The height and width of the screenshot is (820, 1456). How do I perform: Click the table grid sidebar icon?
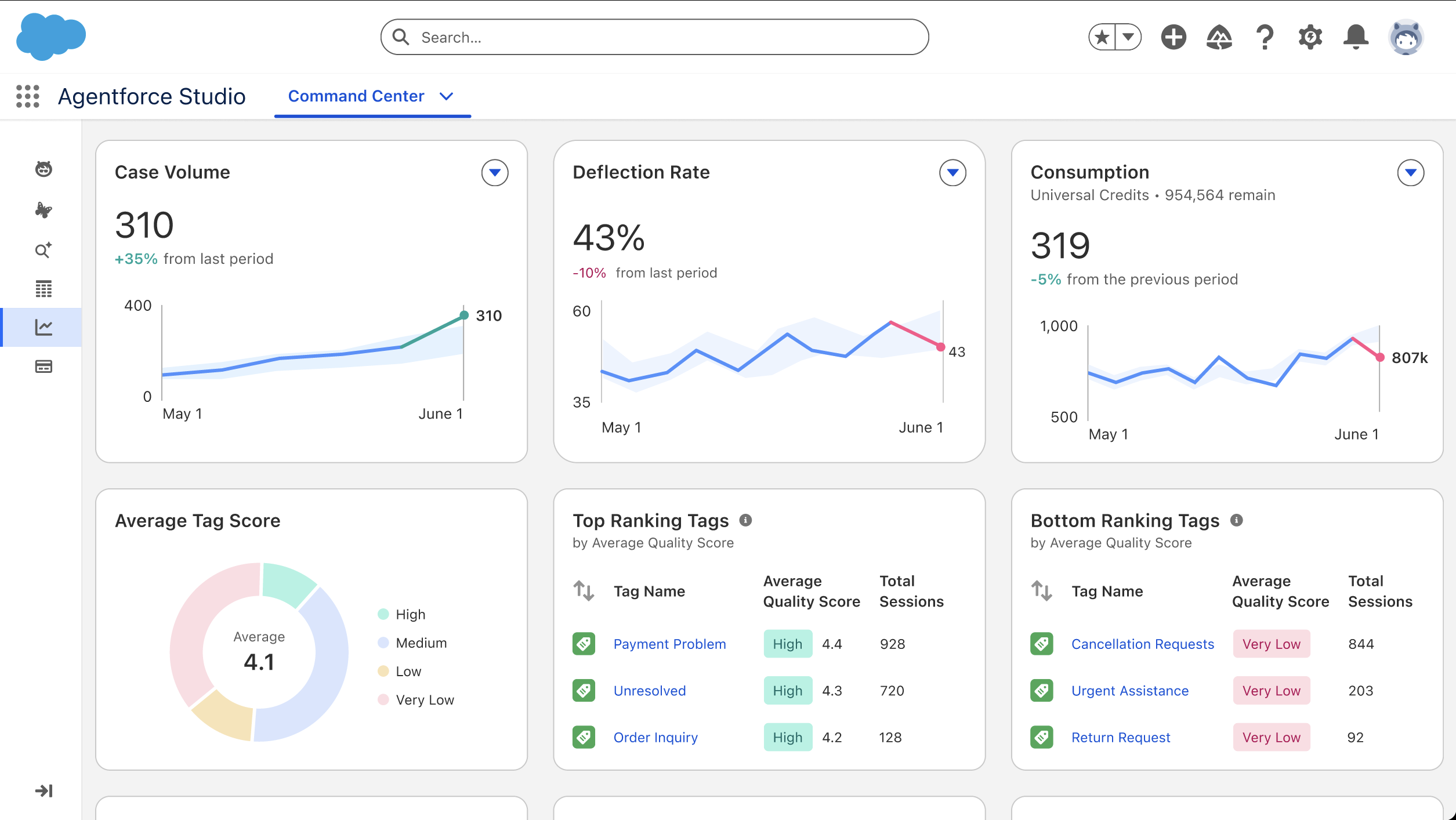(x=44, y=289)
